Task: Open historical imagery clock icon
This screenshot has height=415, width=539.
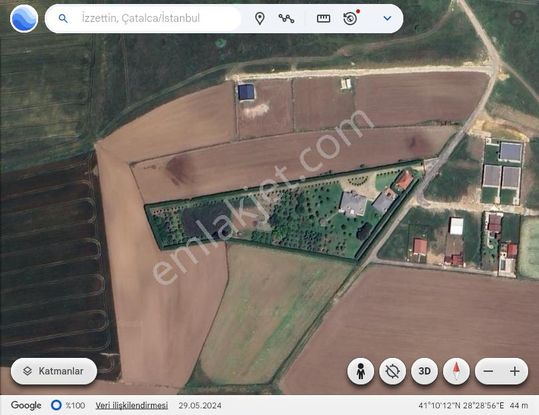Action: click(351, 18)
